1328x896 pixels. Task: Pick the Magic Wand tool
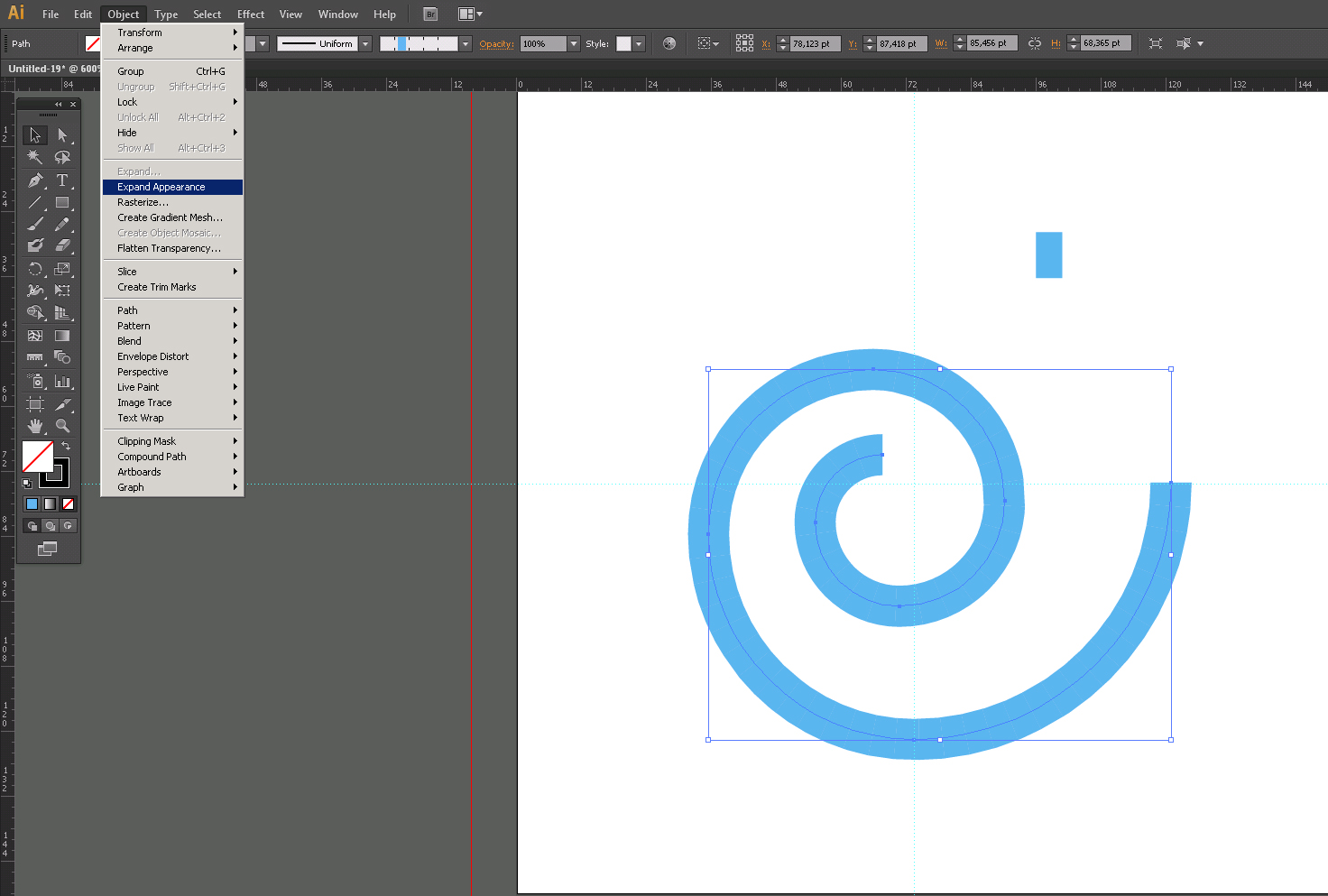click(35, 158)
